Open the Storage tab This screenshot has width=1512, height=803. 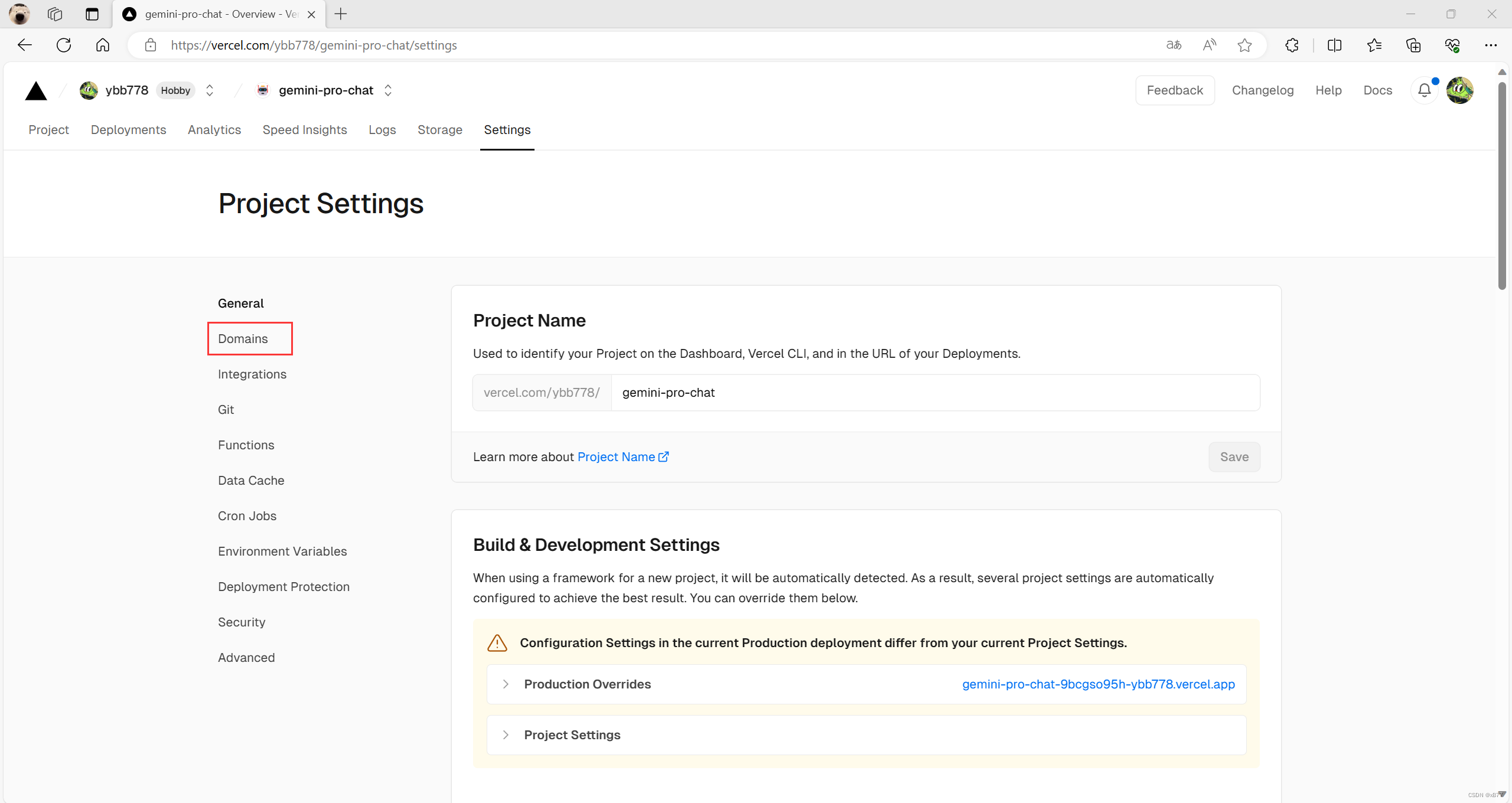pos(439,130)
